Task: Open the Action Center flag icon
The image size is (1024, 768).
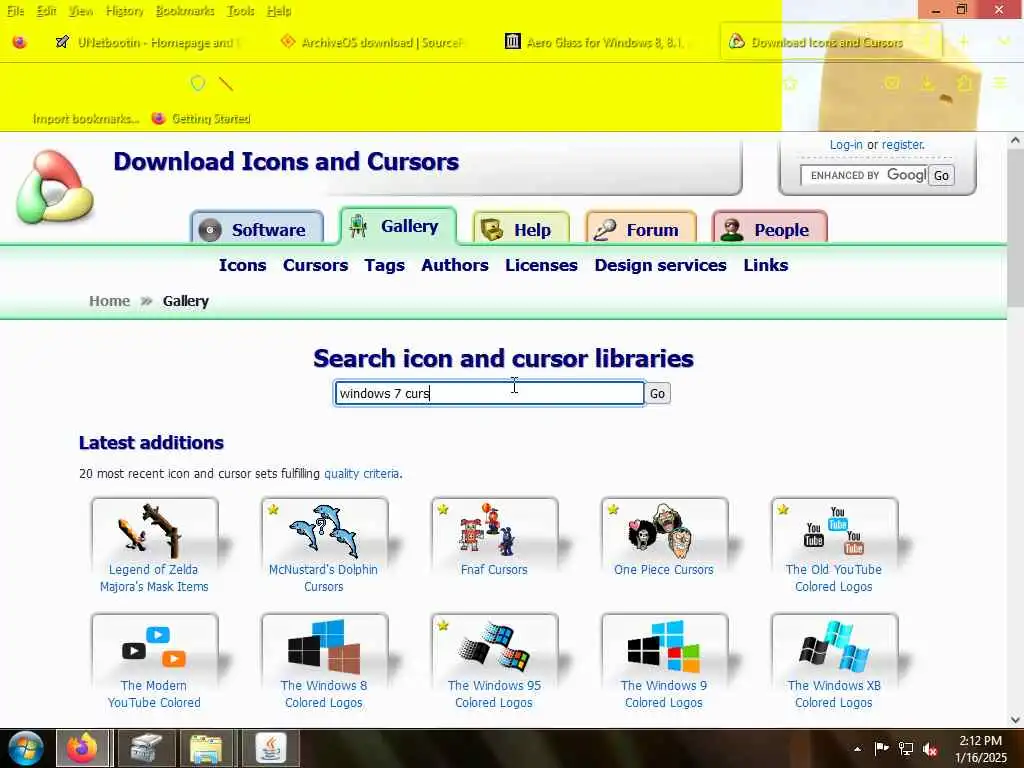Action: tap(881, 749)
